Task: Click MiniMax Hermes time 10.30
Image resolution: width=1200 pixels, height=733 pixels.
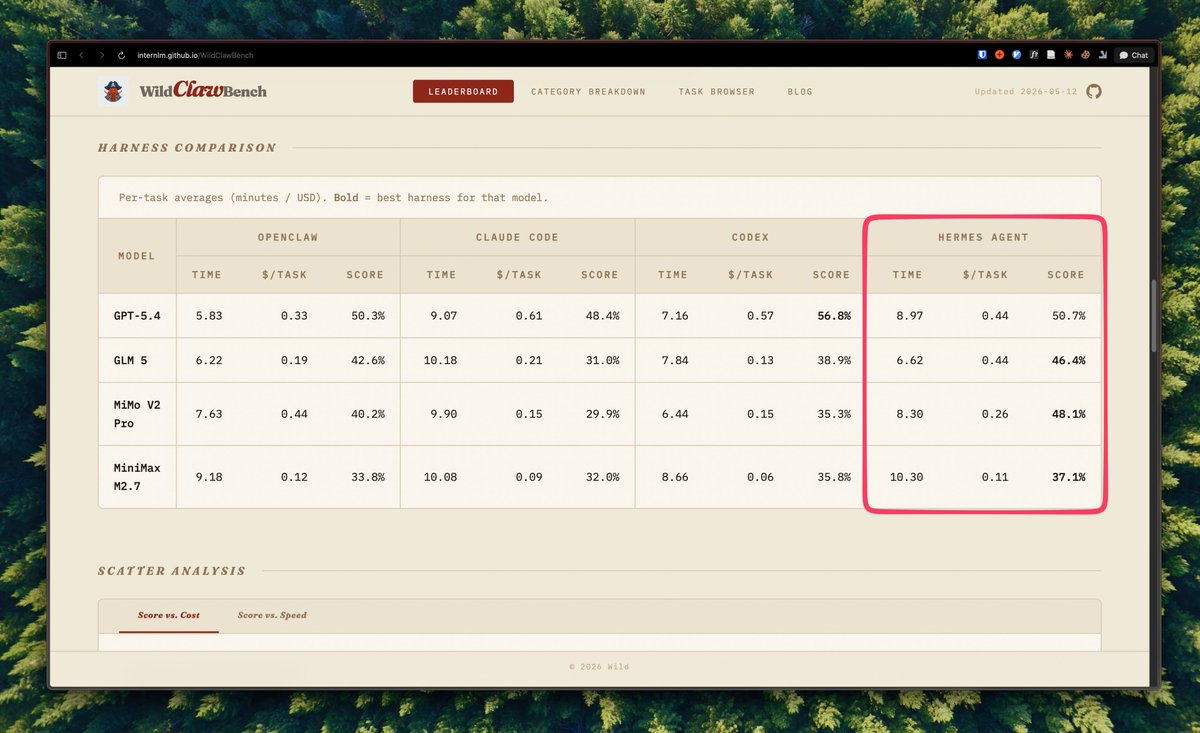Action: point(906,477)
